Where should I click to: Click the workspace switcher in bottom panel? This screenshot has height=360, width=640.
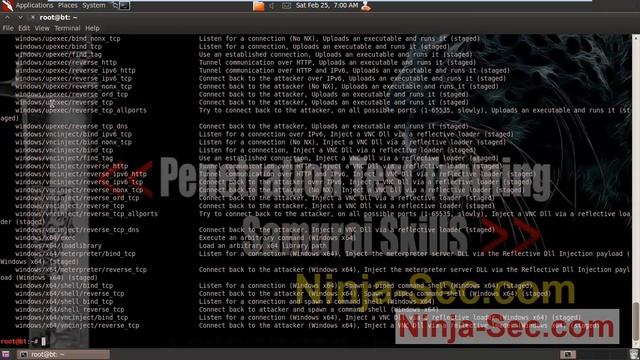coord(568,354)
